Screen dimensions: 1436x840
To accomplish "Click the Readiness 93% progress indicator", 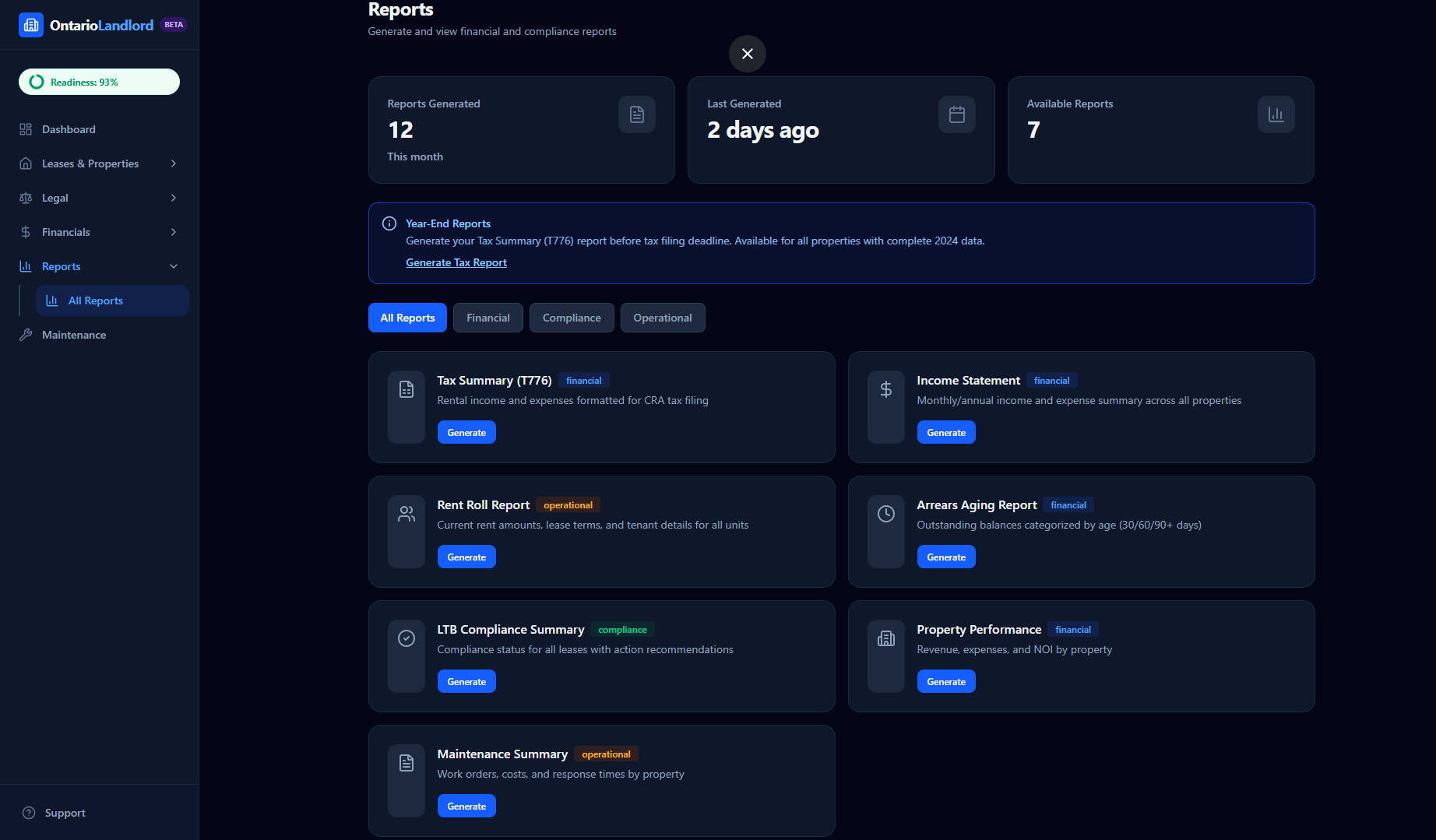I will pos(99,82).
